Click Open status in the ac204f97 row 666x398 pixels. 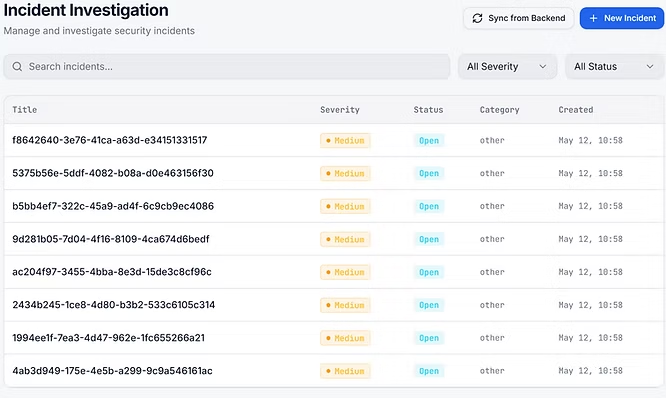[429, 272]
